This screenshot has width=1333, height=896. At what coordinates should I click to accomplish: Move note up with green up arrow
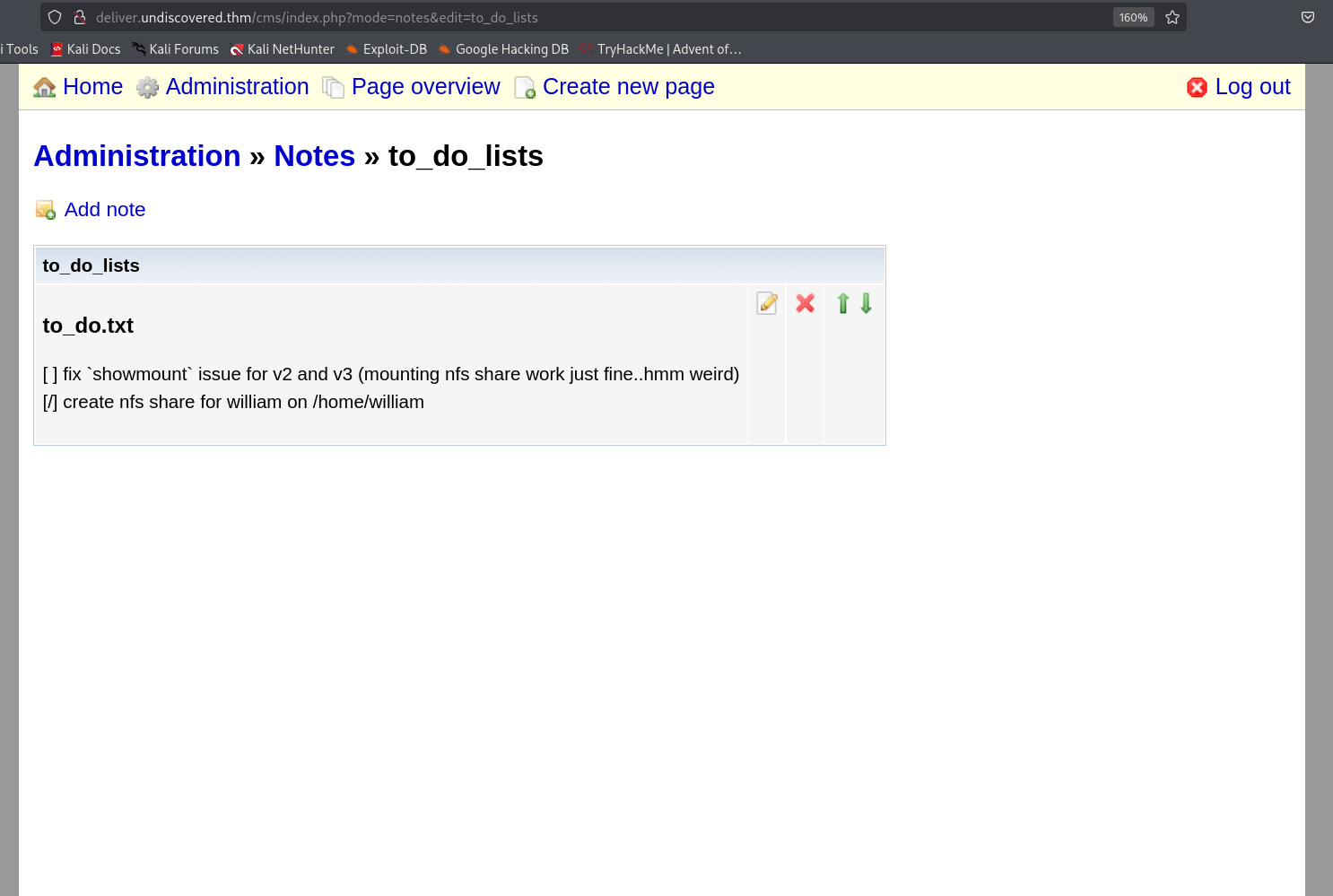842,303
